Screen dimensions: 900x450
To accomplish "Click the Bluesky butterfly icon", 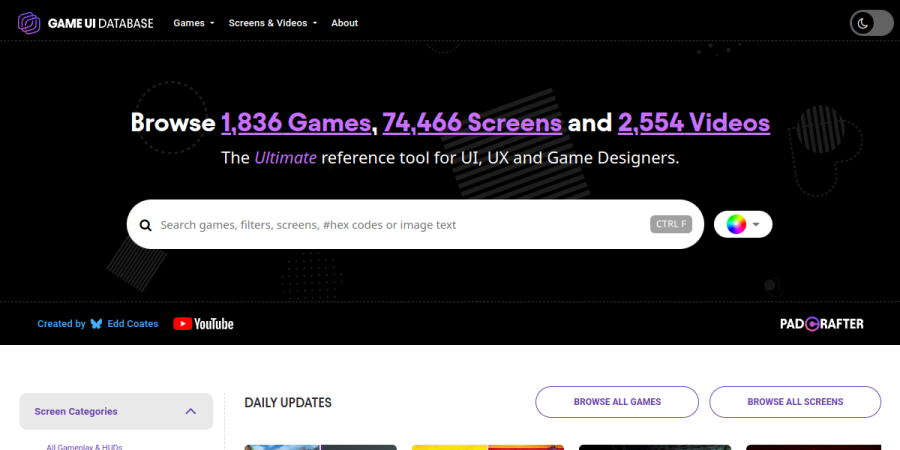I will 96,324.
